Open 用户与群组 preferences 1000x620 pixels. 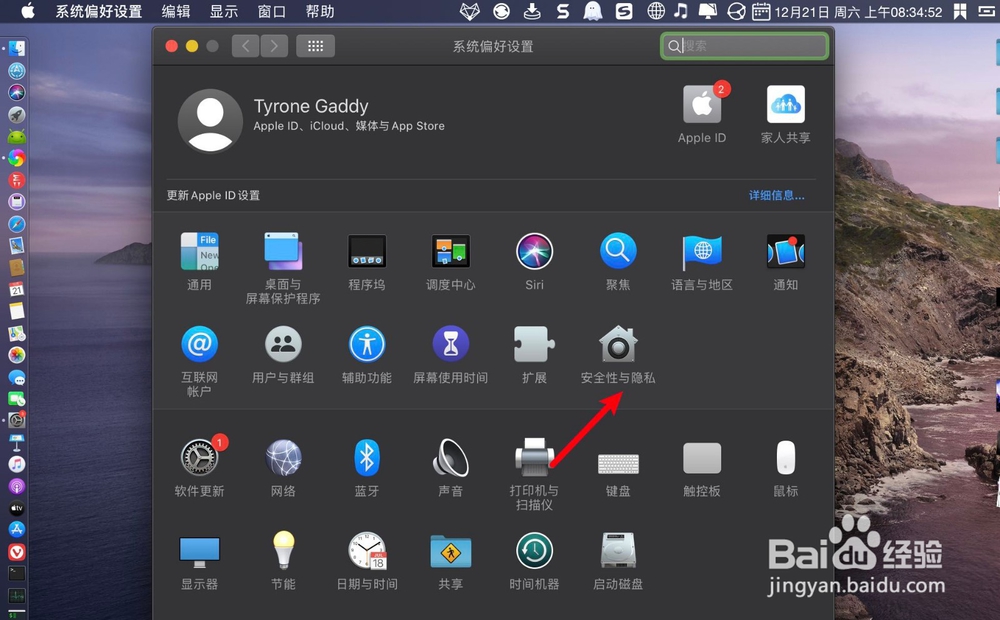point(283,344)
